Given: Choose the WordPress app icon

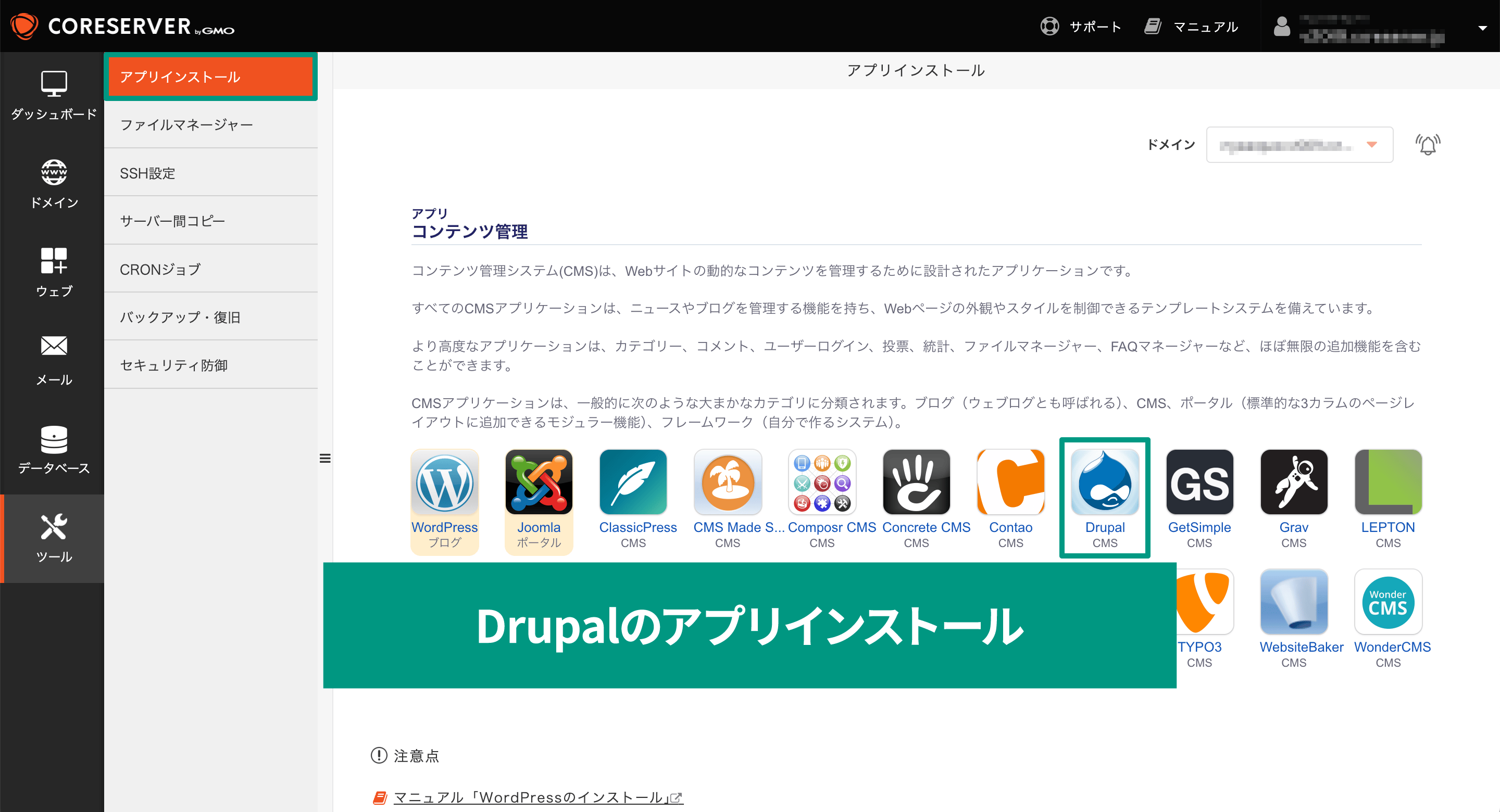Looking at the screenshot, I should tap(445, 482).
